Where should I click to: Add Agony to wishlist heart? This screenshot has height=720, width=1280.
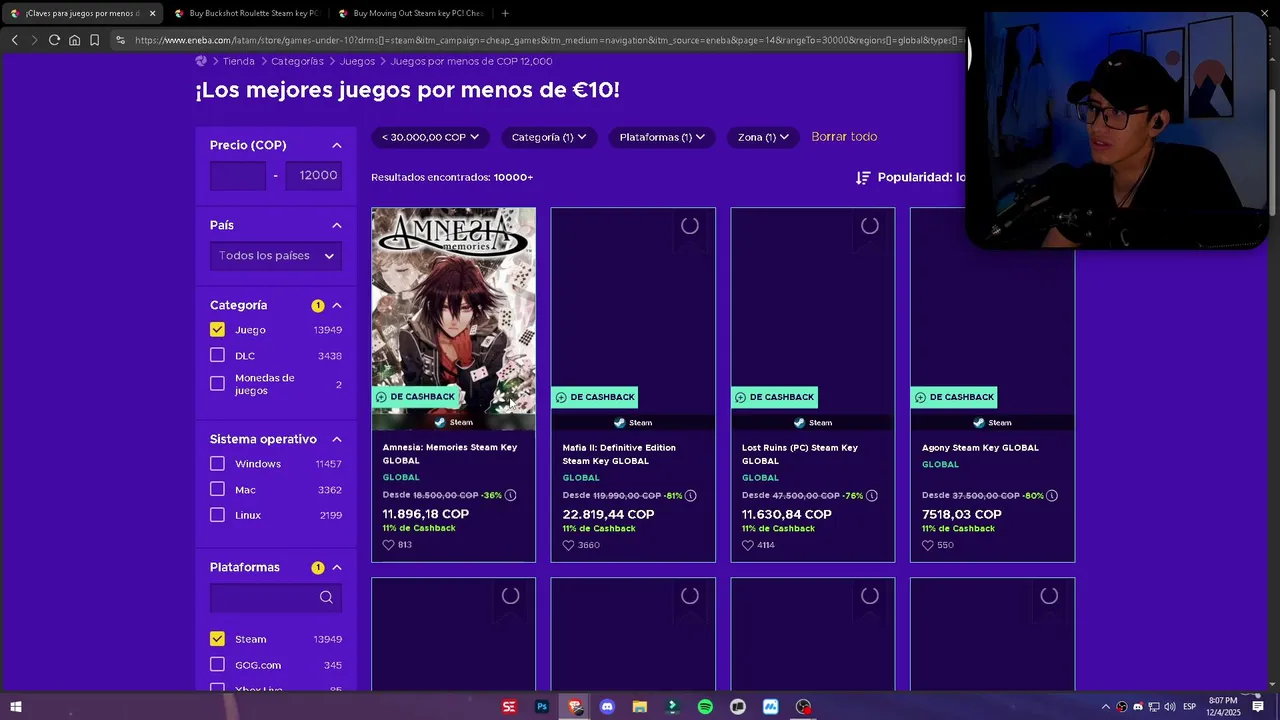tap(928, 545)
